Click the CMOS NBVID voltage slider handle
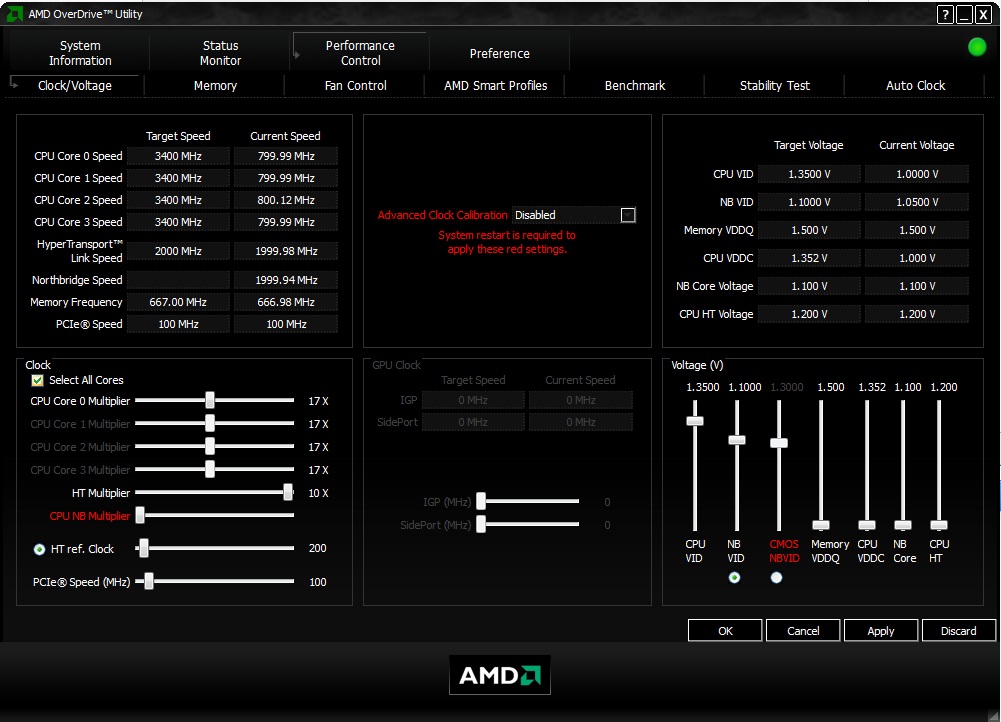Image resolution: width=1001 pixels, height=722 pixels. (779, 443)
